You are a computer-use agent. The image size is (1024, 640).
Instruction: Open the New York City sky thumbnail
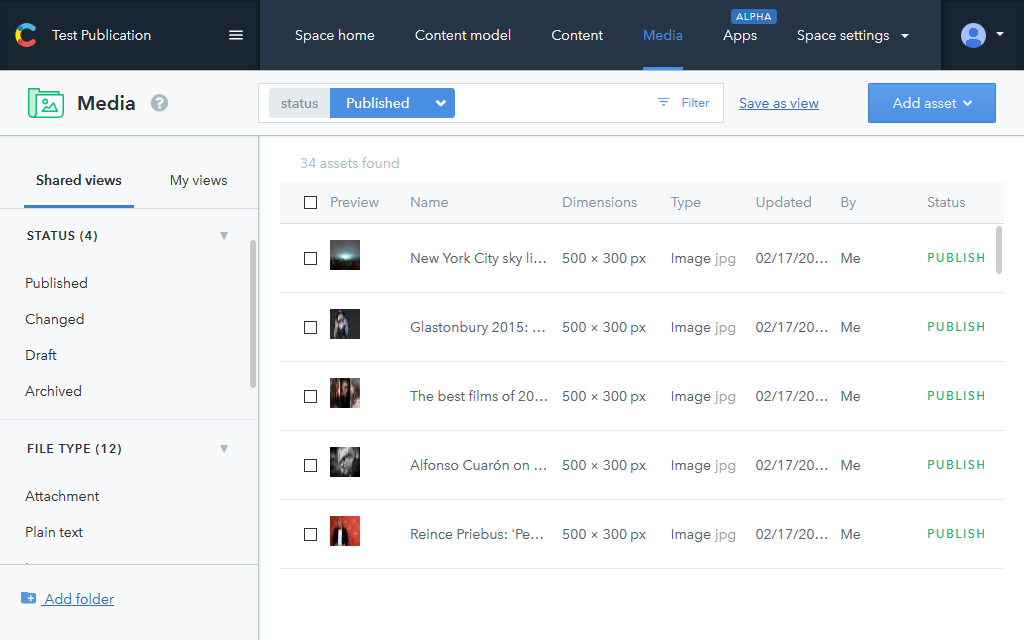click(x=345, y=255)
